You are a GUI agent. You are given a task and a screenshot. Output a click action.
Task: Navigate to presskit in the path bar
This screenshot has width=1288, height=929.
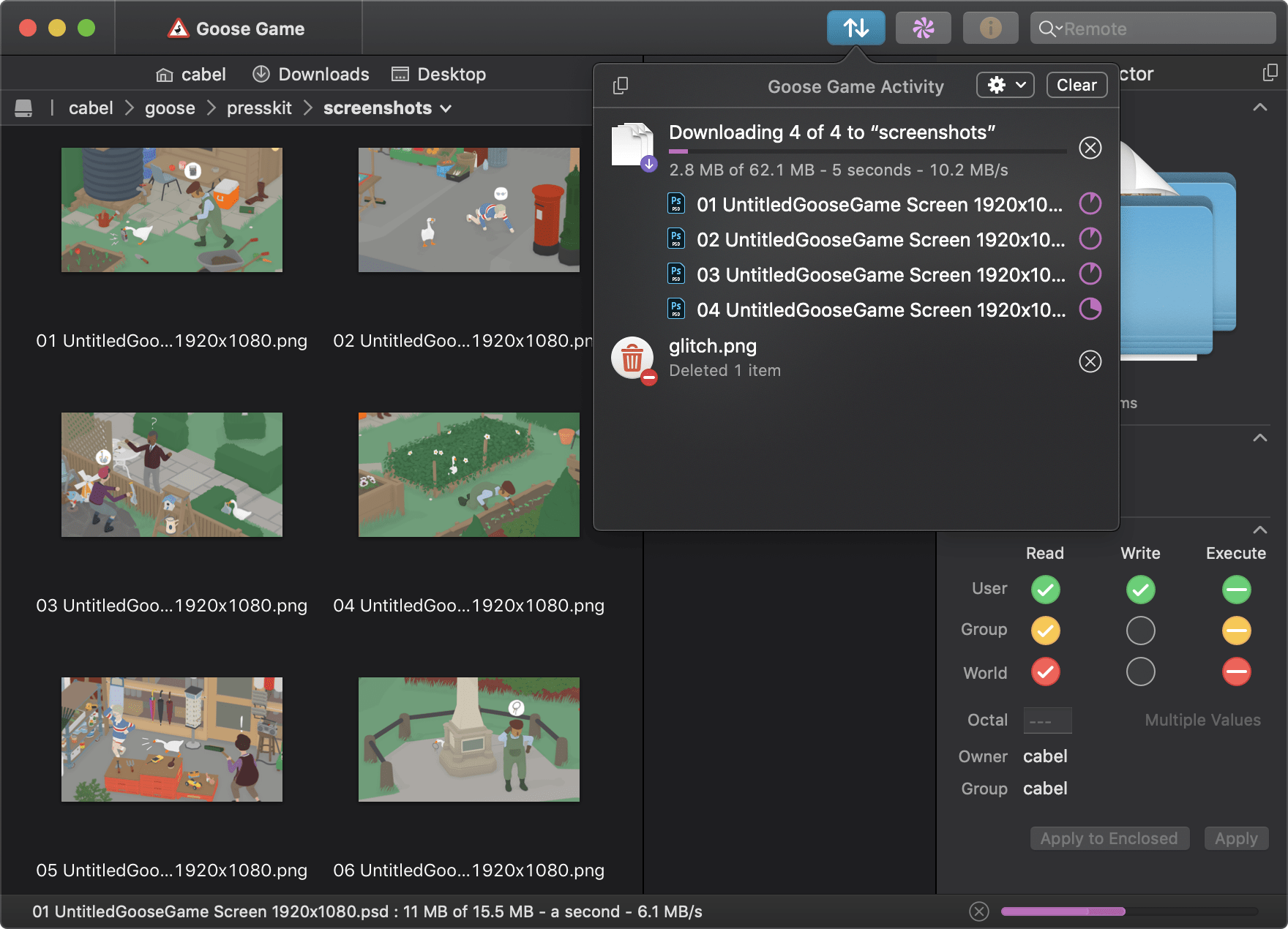click(x=259, y=108)
